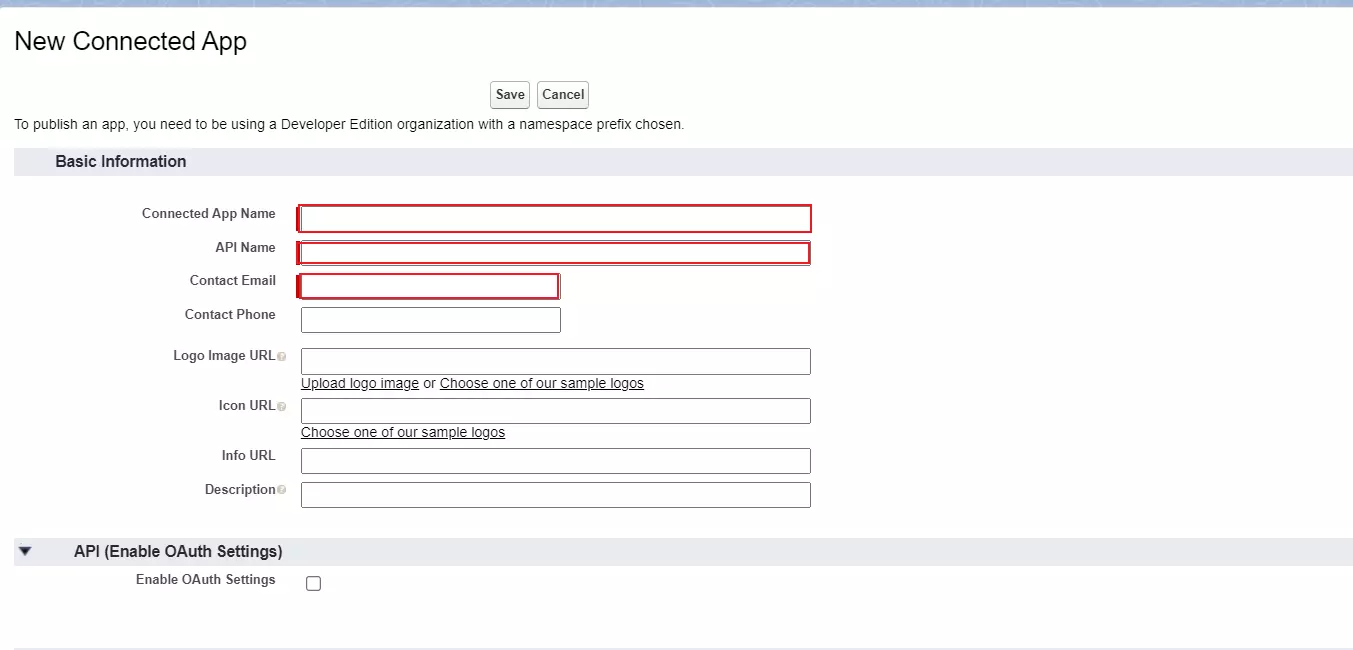Choose a sample logo for the logo image
The image size is (1353, 650).
(542, 383)
